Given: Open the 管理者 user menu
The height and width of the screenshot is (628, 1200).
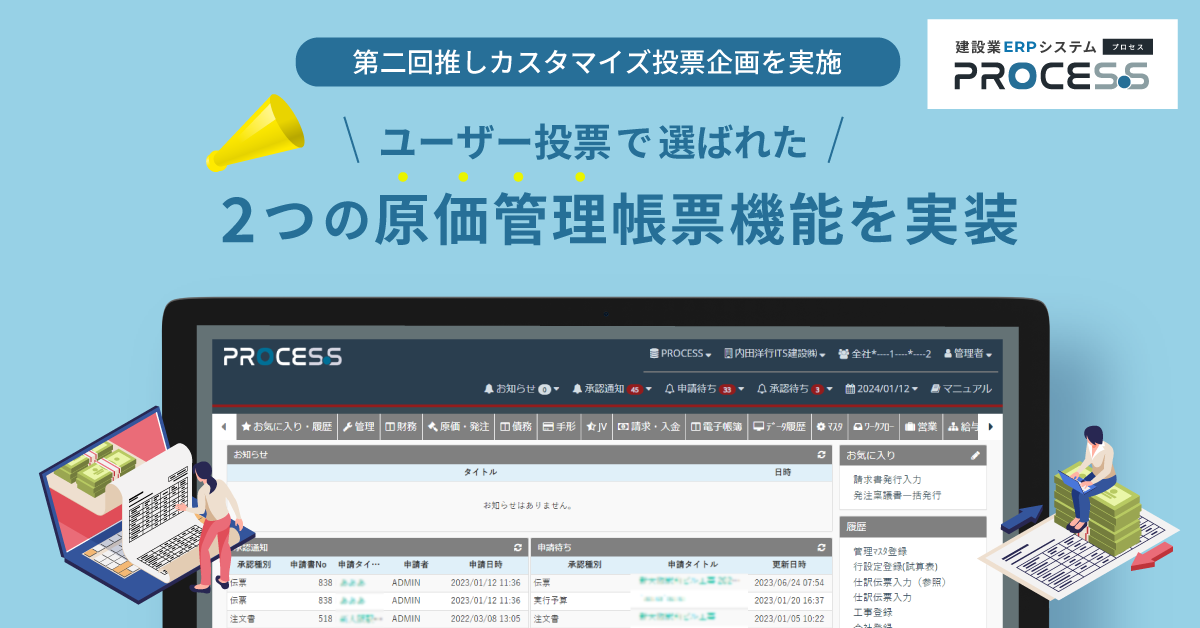Looking at the screenshot, I should point(968,354).
